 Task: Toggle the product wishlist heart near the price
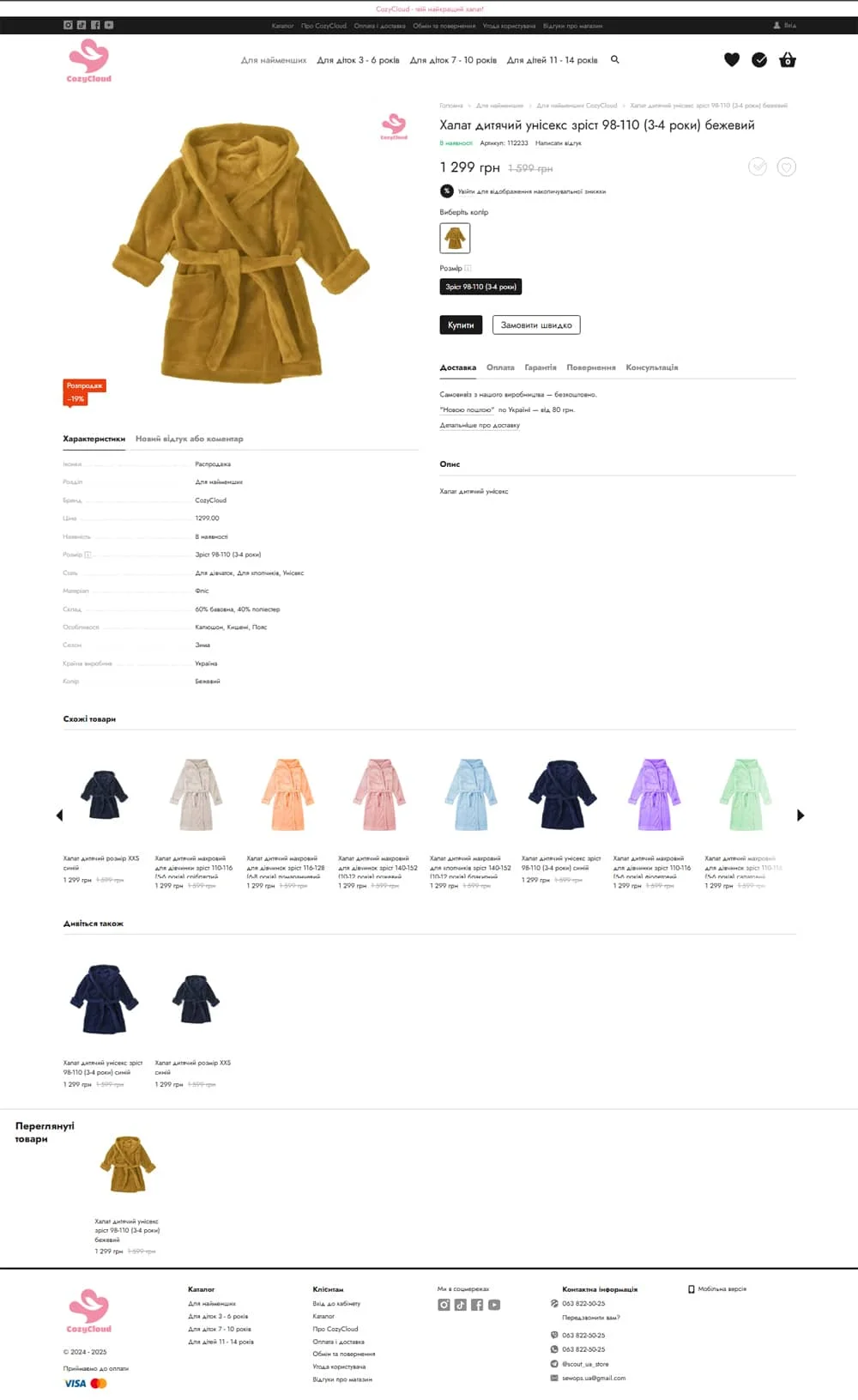787,167
